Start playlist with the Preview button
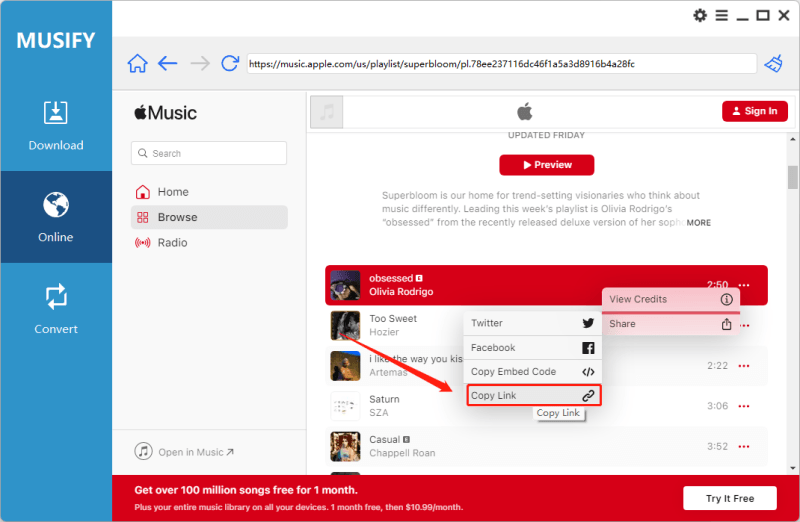Screen dimensions: 800x522 pos(546,165)
